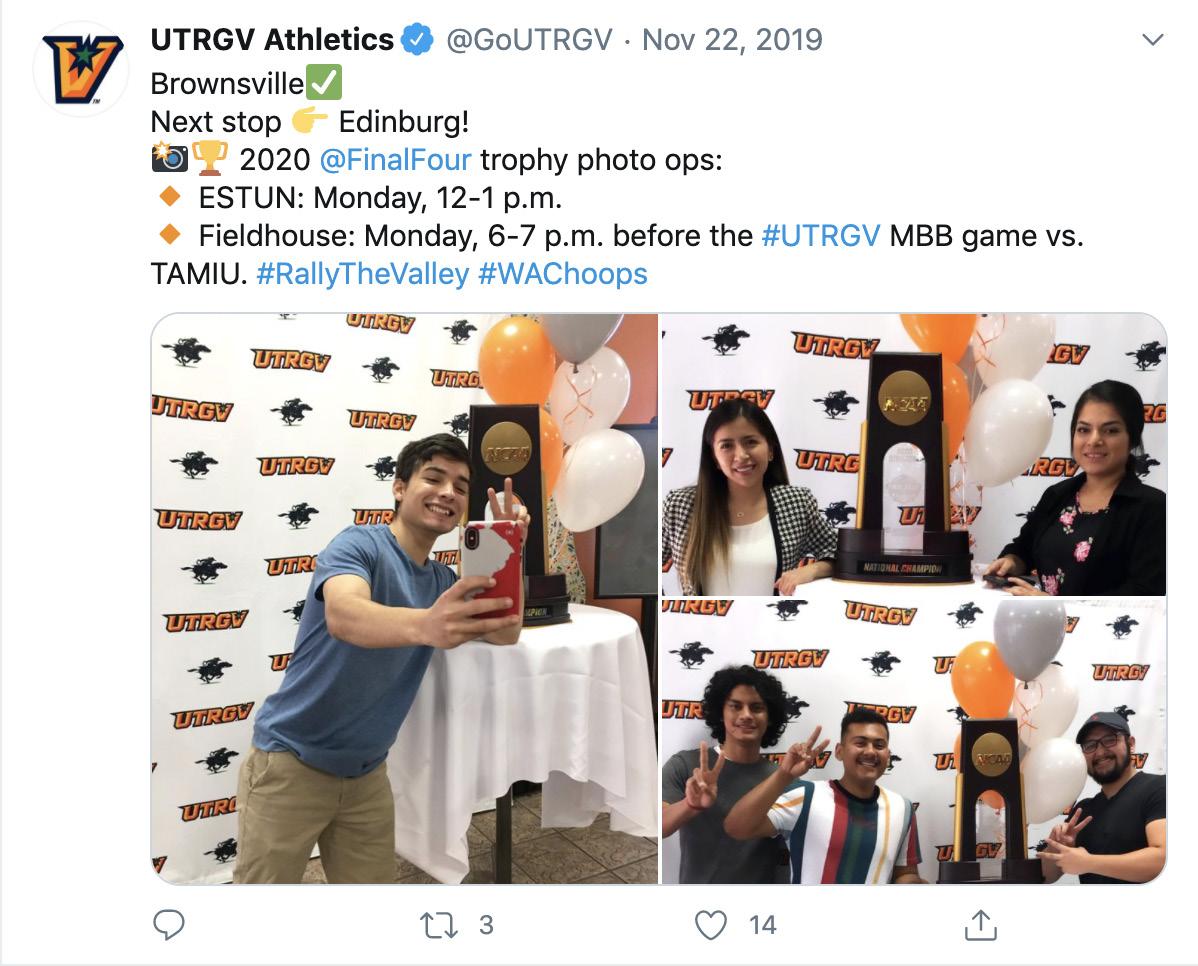Follow the #RallyTheValley hashtag
The width and height of the screenshot is (1198, 966).
[363, 274]
